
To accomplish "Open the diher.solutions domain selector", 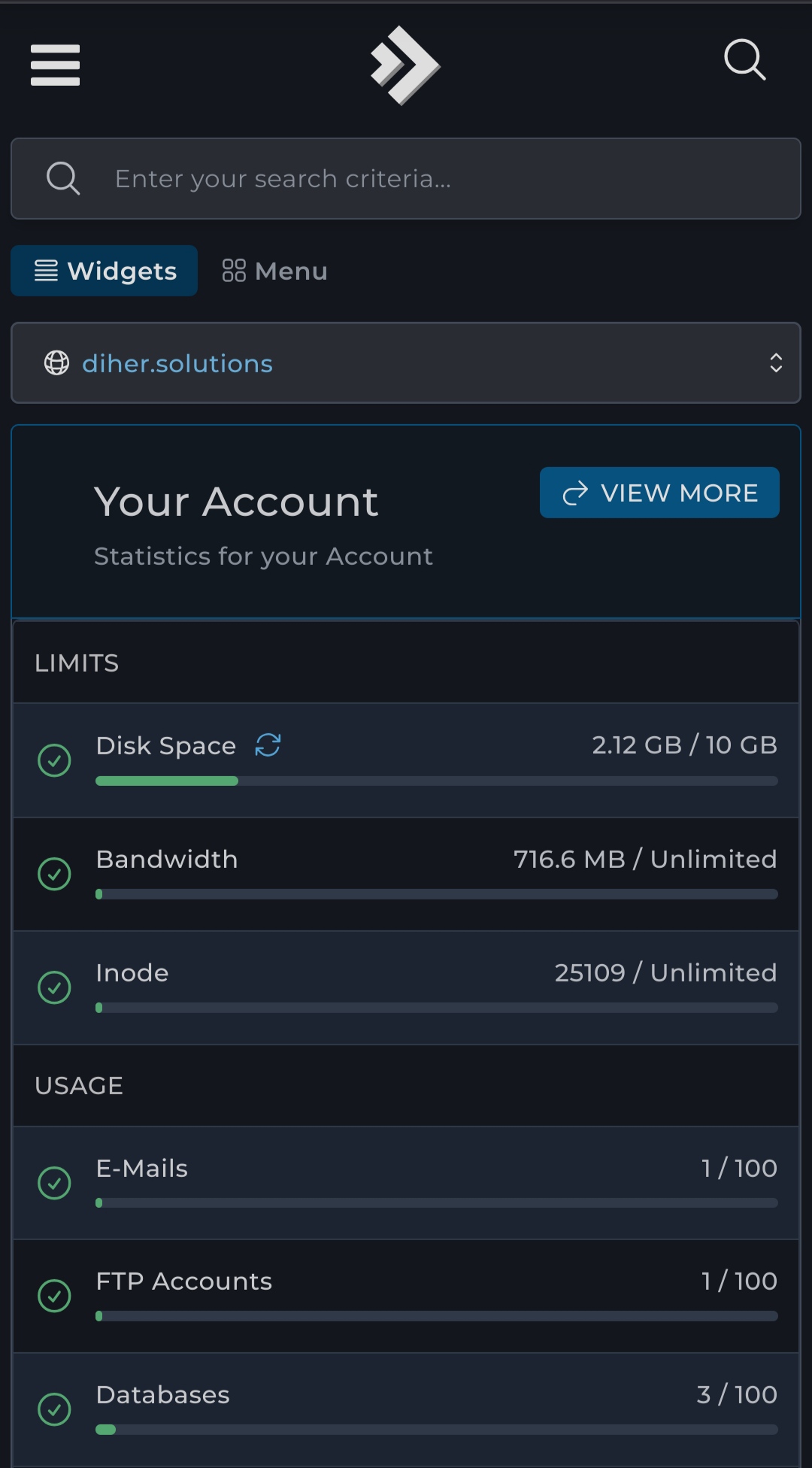I will (406, 363).
